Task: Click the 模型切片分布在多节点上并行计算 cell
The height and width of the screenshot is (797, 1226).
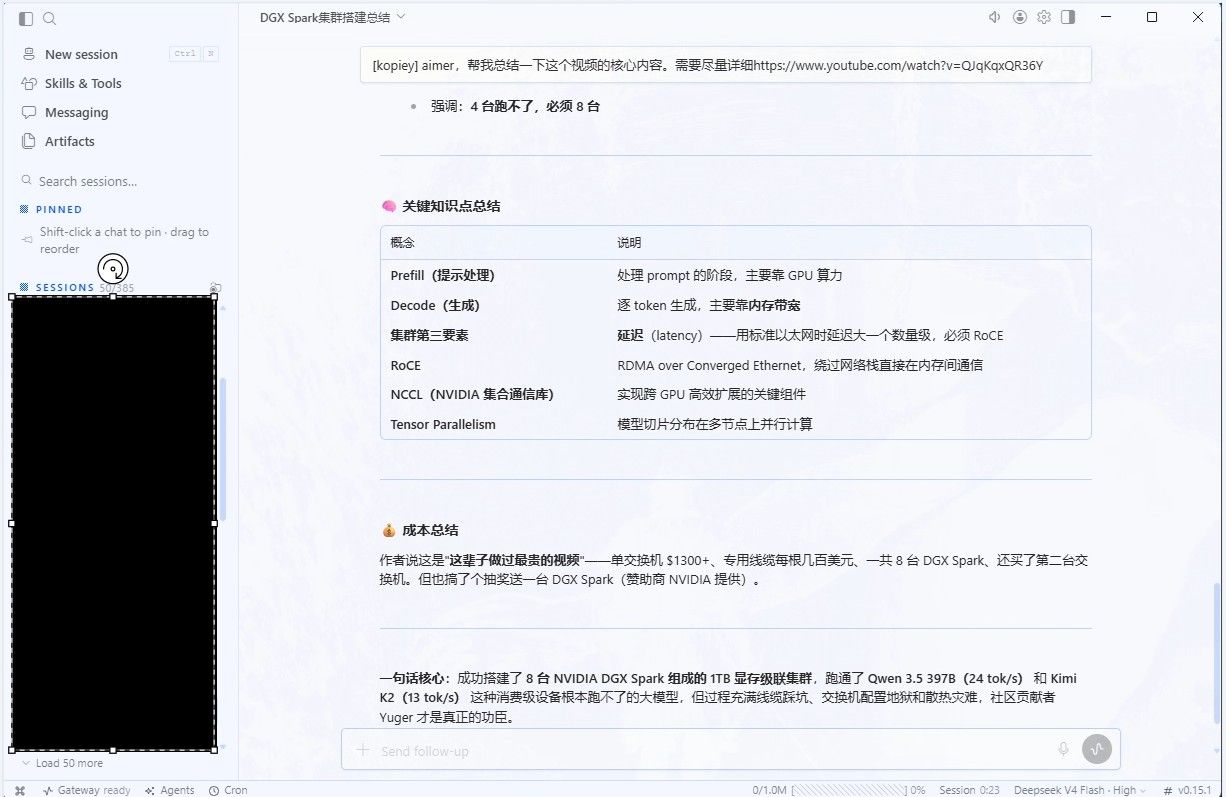Action: 715,424
